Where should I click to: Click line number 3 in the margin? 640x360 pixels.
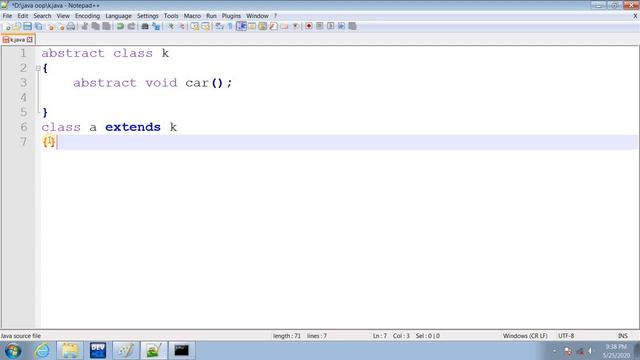click(23, 83)
